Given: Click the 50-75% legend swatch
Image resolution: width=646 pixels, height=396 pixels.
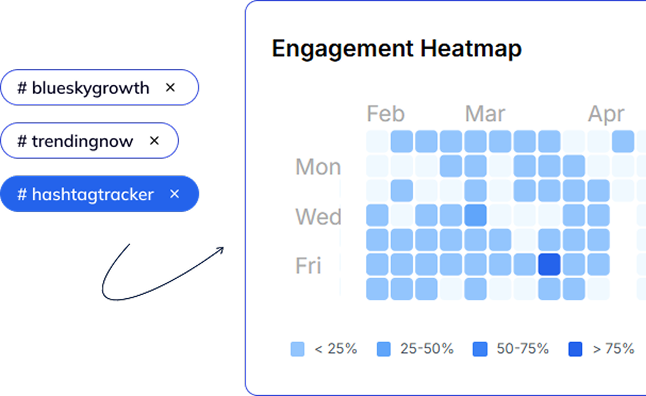Looking at the screenshot, I should [480, 349].
